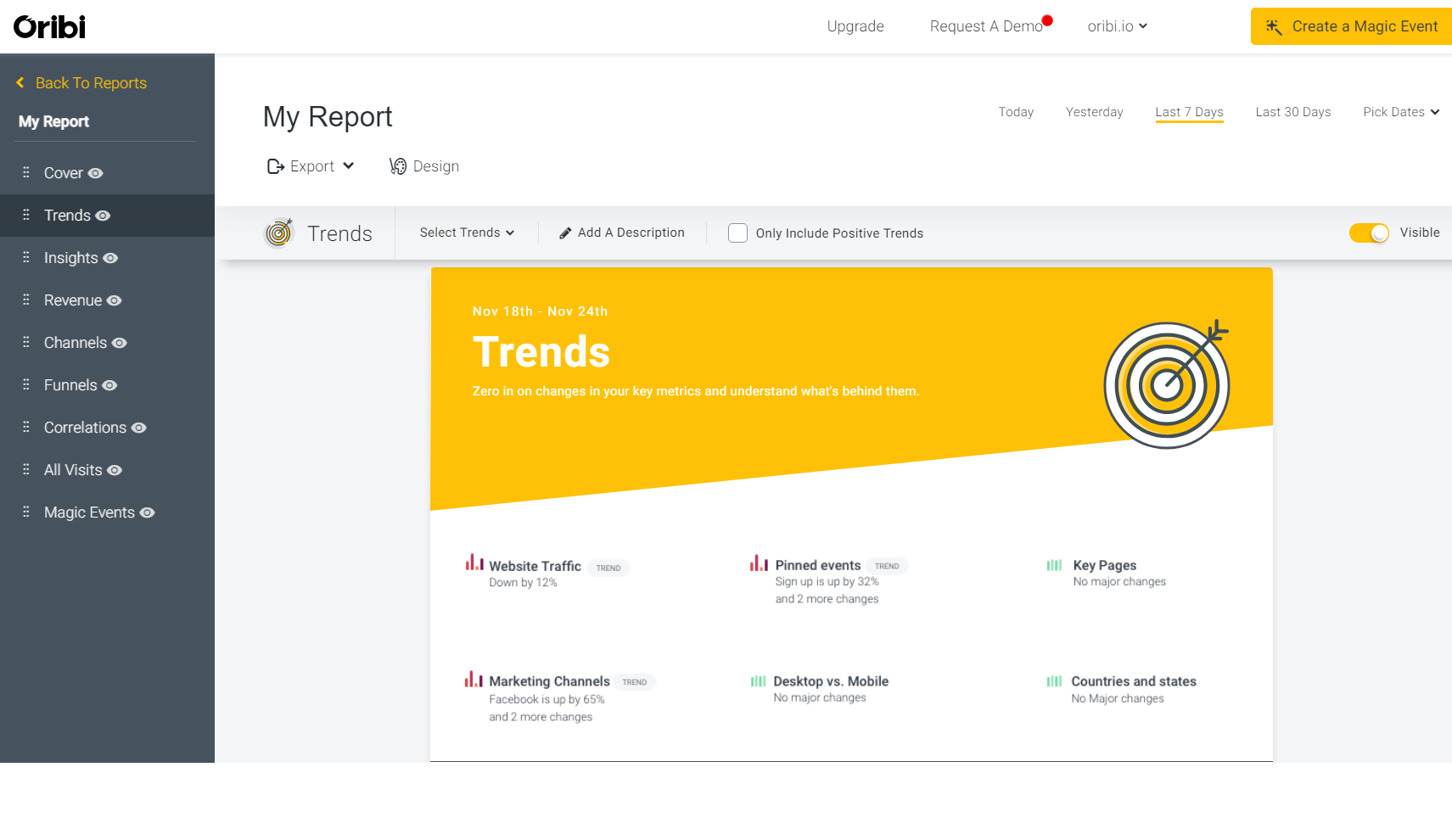Click Add A Description

click(x=621, y=232)
